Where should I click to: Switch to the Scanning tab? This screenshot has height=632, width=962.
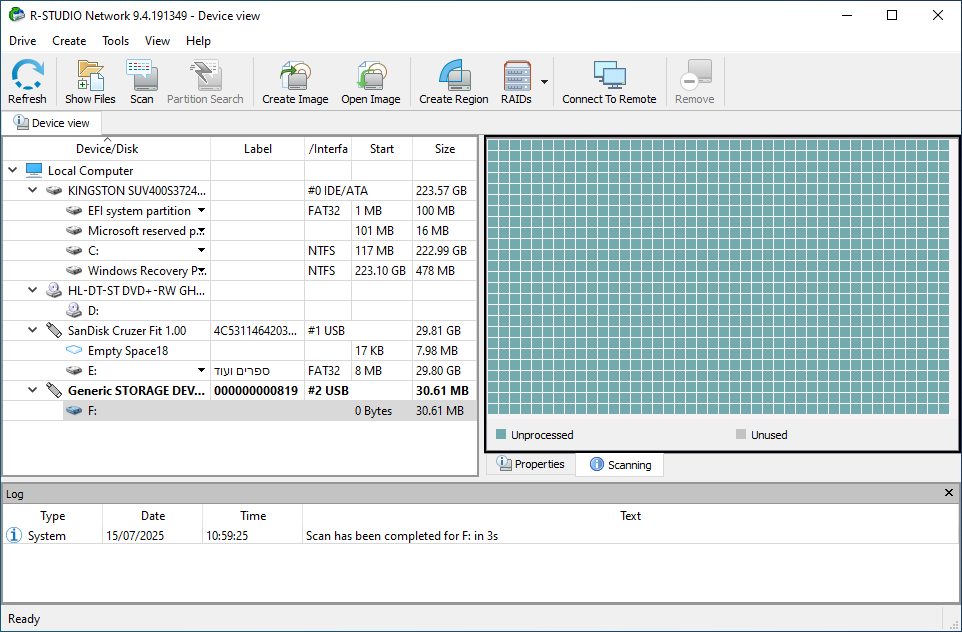(x=620, y=464)
